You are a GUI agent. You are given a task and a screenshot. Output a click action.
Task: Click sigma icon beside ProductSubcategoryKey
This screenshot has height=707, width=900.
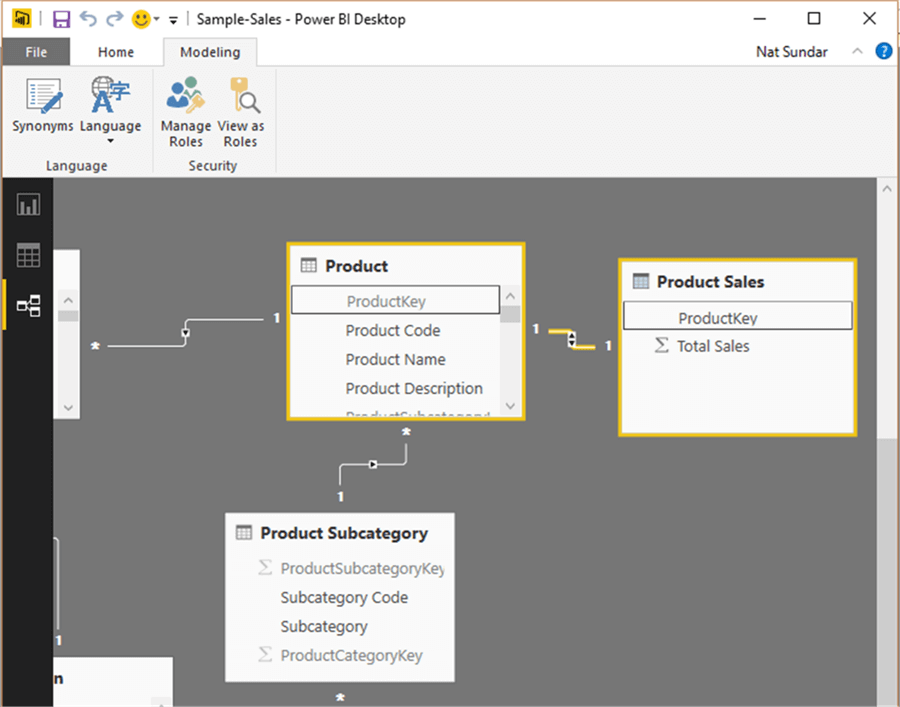pos(265,568)
